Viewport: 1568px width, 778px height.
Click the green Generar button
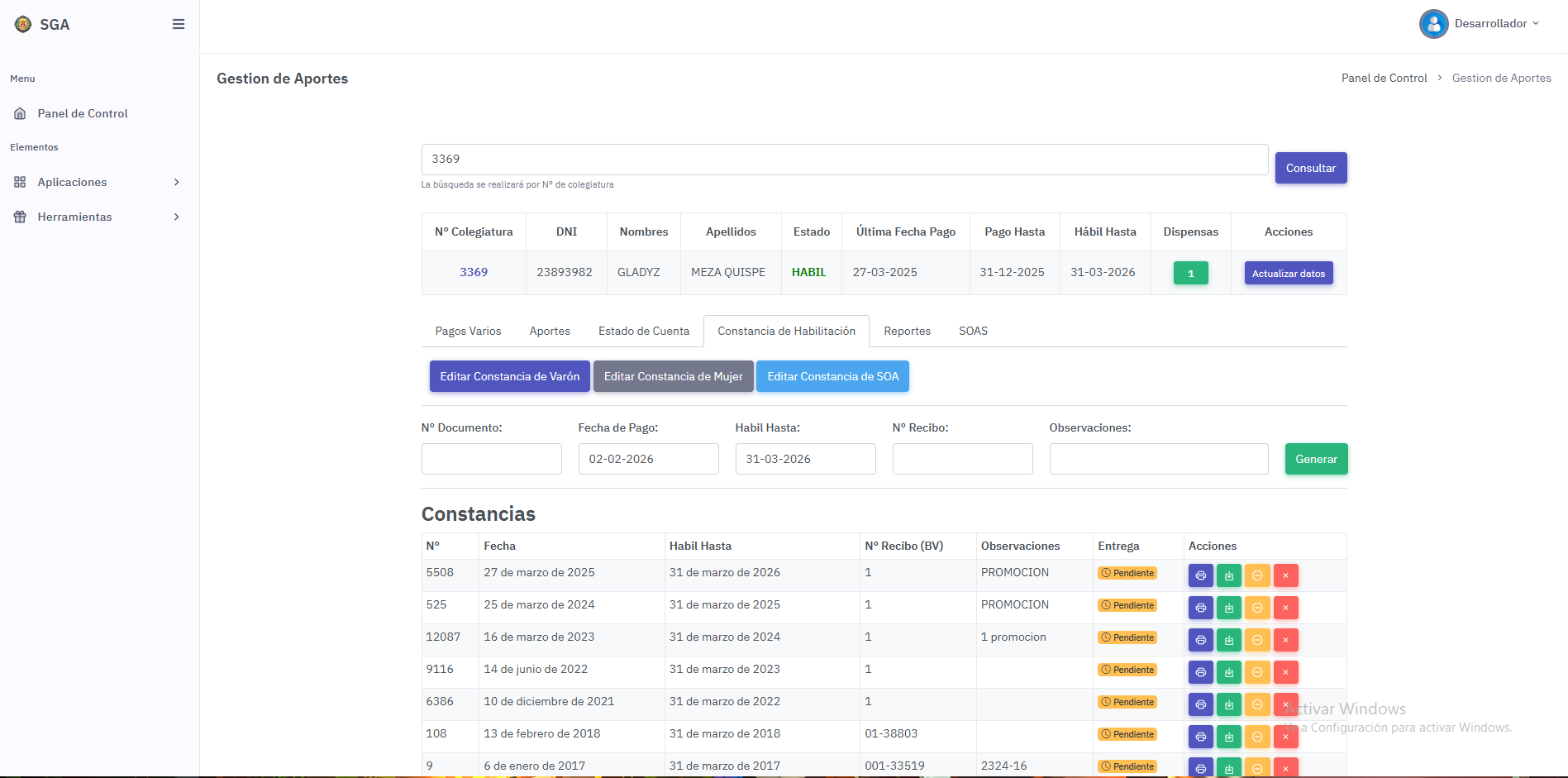[x=1316, y=459]
